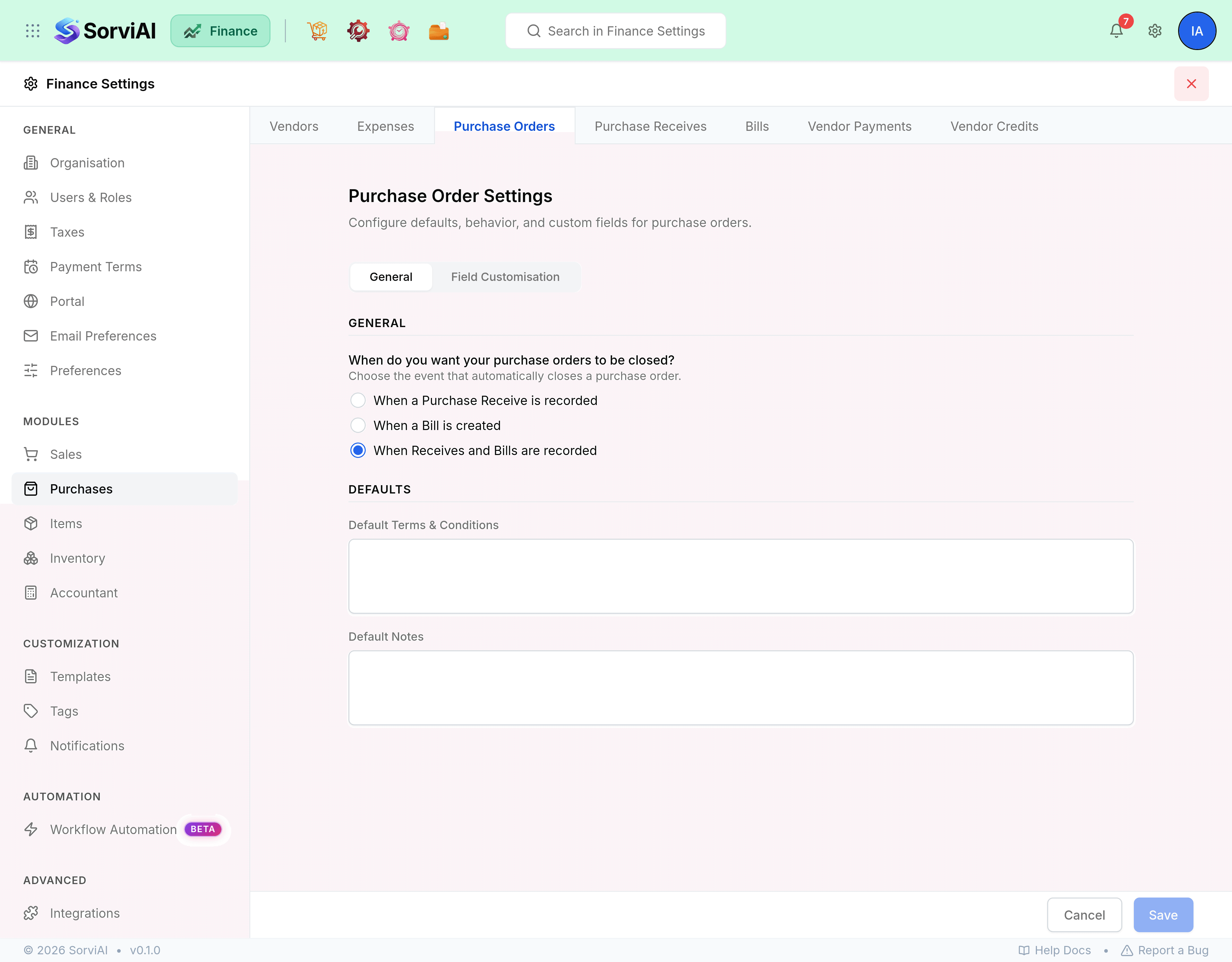Click the Finance Settings gear icon
This screenshot has width=1232, height=962.
coord(31,83)
